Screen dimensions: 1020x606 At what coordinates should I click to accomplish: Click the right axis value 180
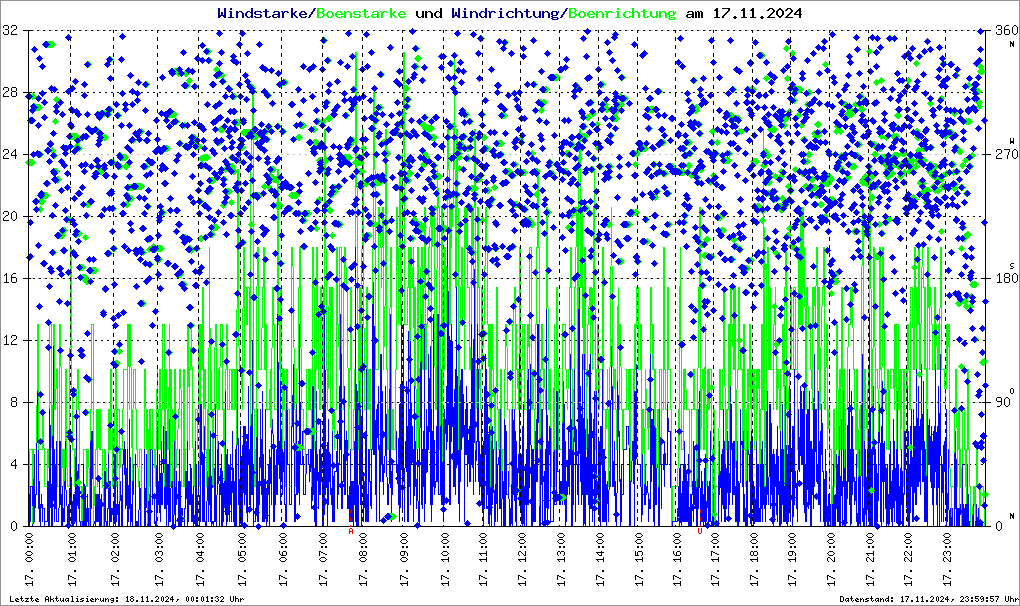coord(1006,278)
